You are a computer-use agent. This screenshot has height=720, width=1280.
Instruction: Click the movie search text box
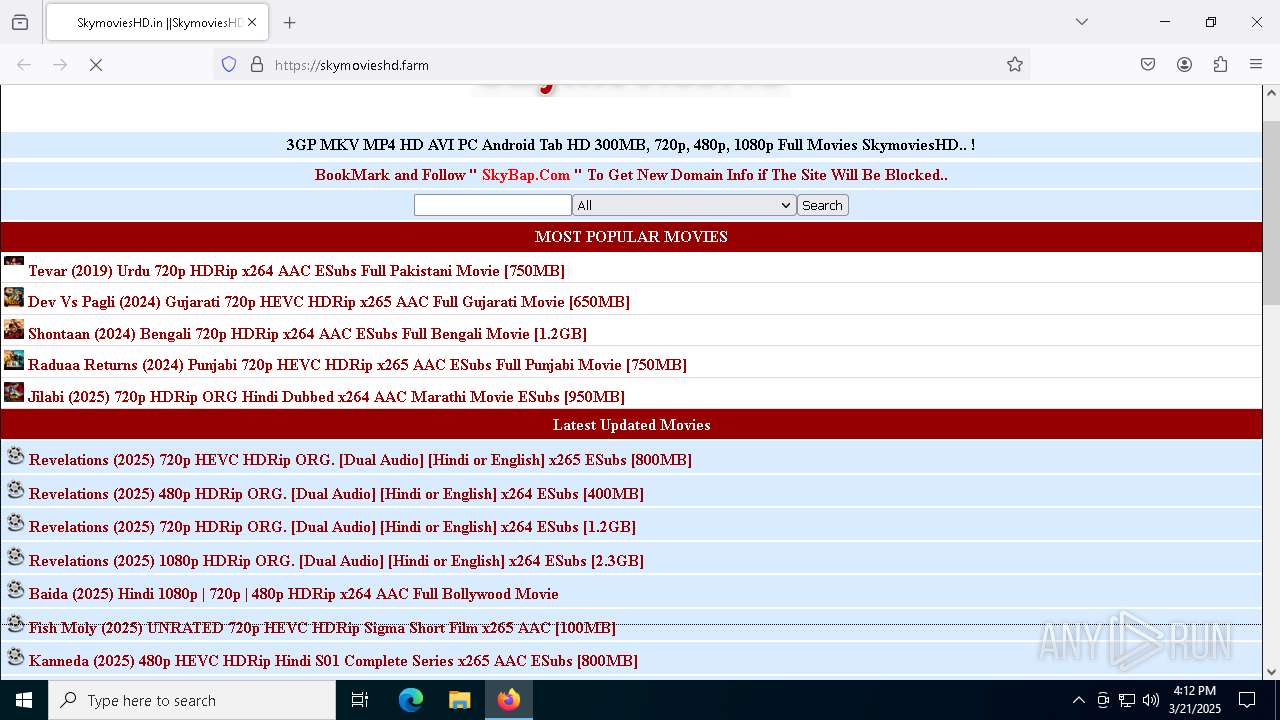pos(493,205)
